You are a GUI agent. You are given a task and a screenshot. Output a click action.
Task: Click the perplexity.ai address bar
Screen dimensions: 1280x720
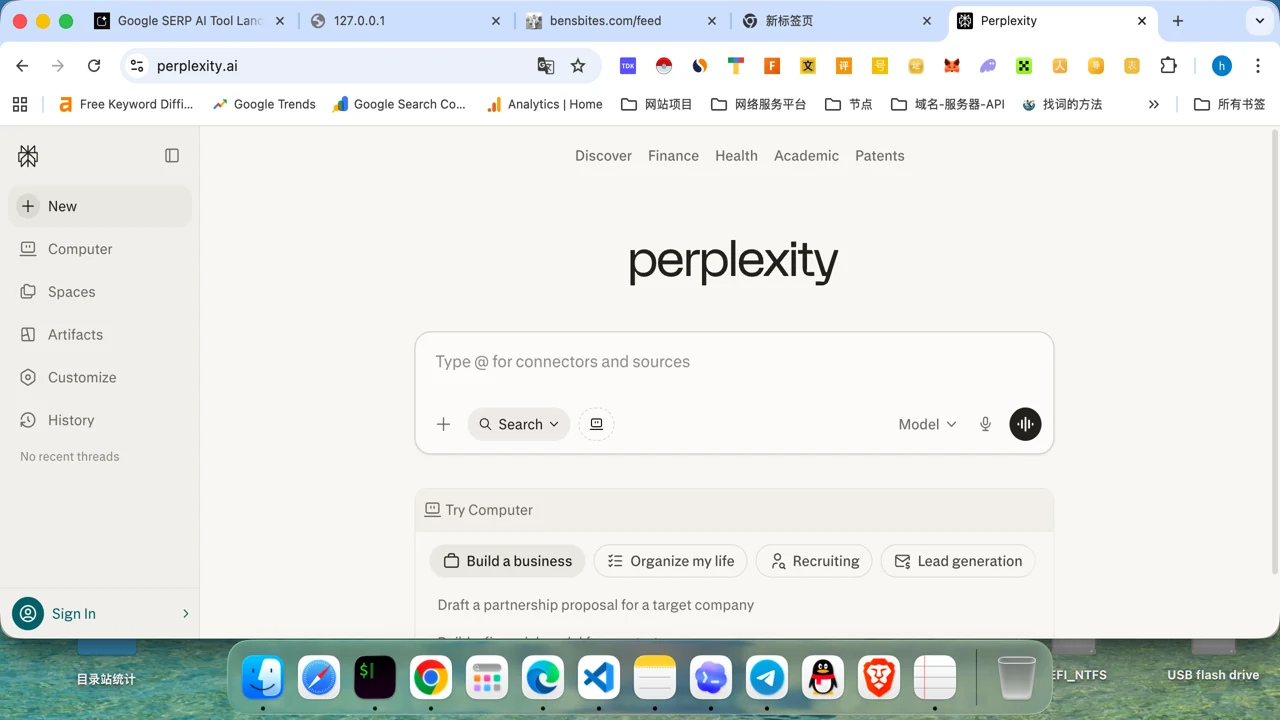[x=340, y=66]
